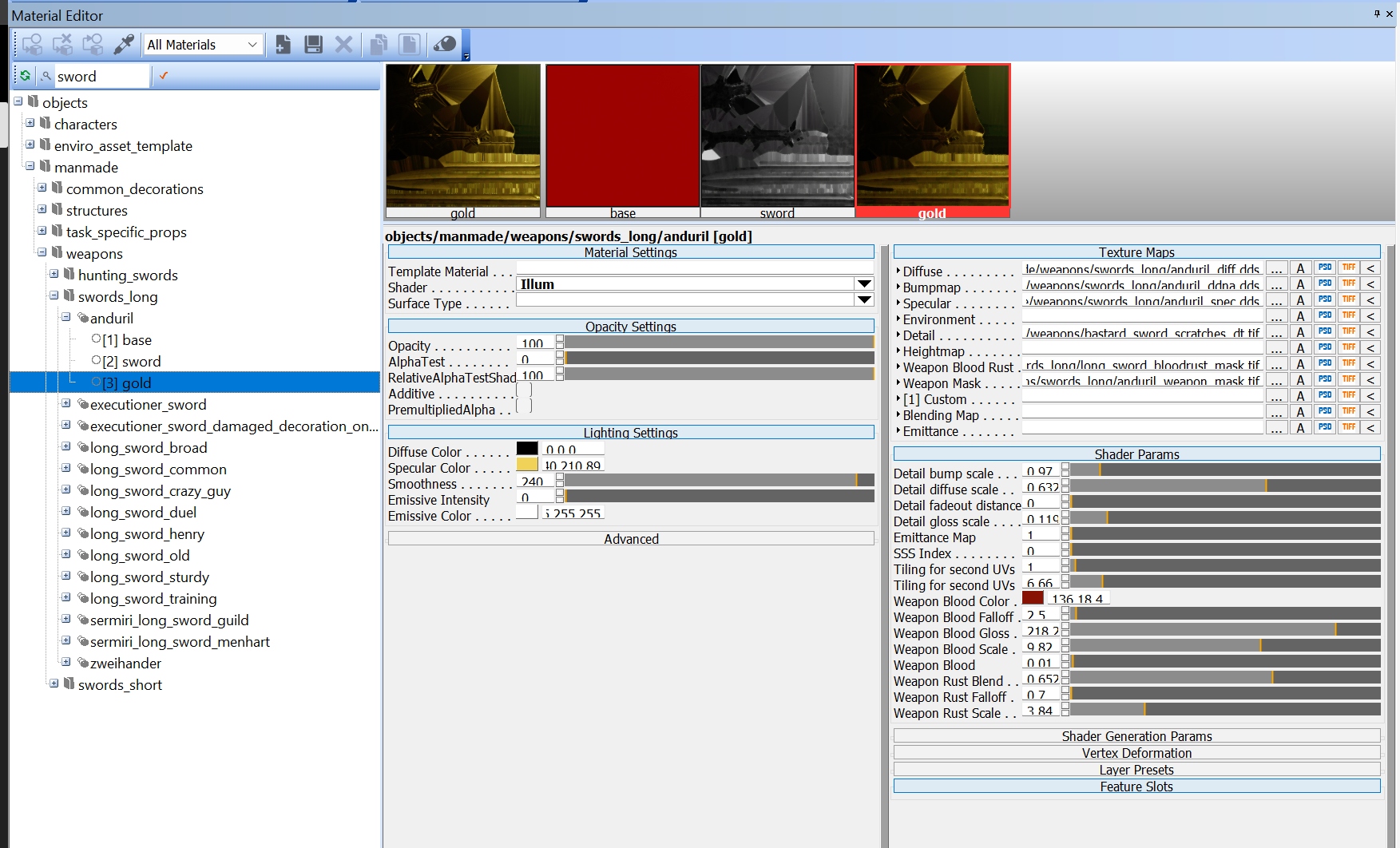
Task: Click the Copy material icon
Action: 379,45
